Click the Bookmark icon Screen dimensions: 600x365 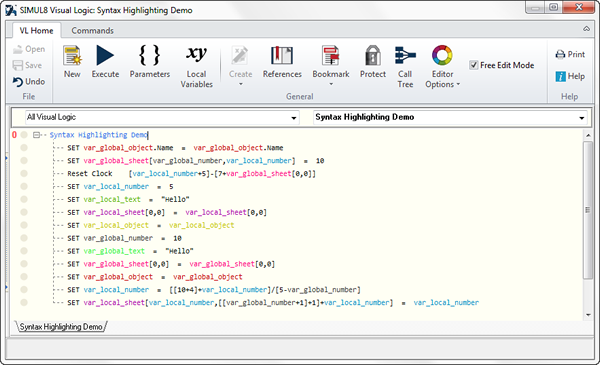331,55
